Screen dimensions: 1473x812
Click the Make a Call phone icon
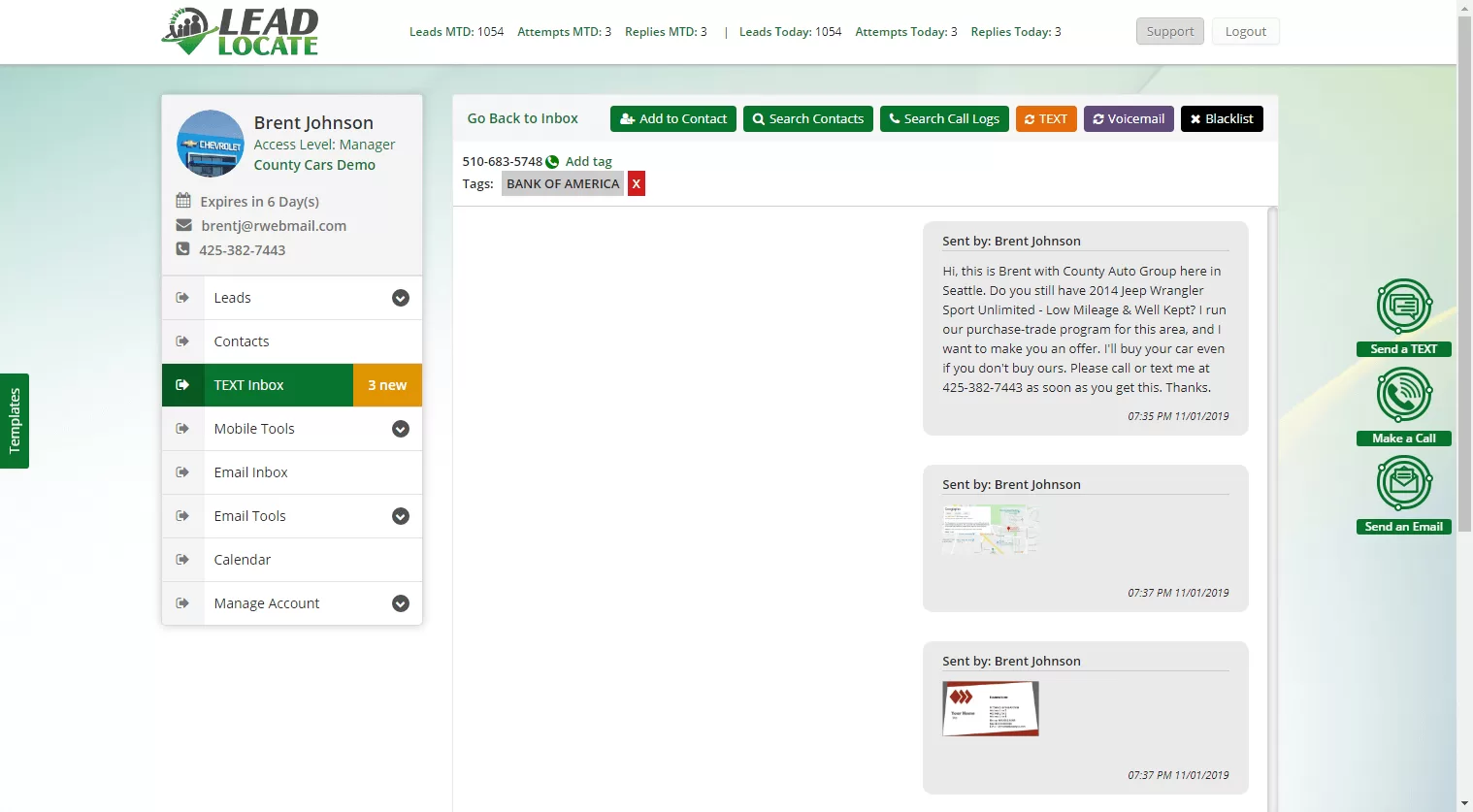(1404, 395)
